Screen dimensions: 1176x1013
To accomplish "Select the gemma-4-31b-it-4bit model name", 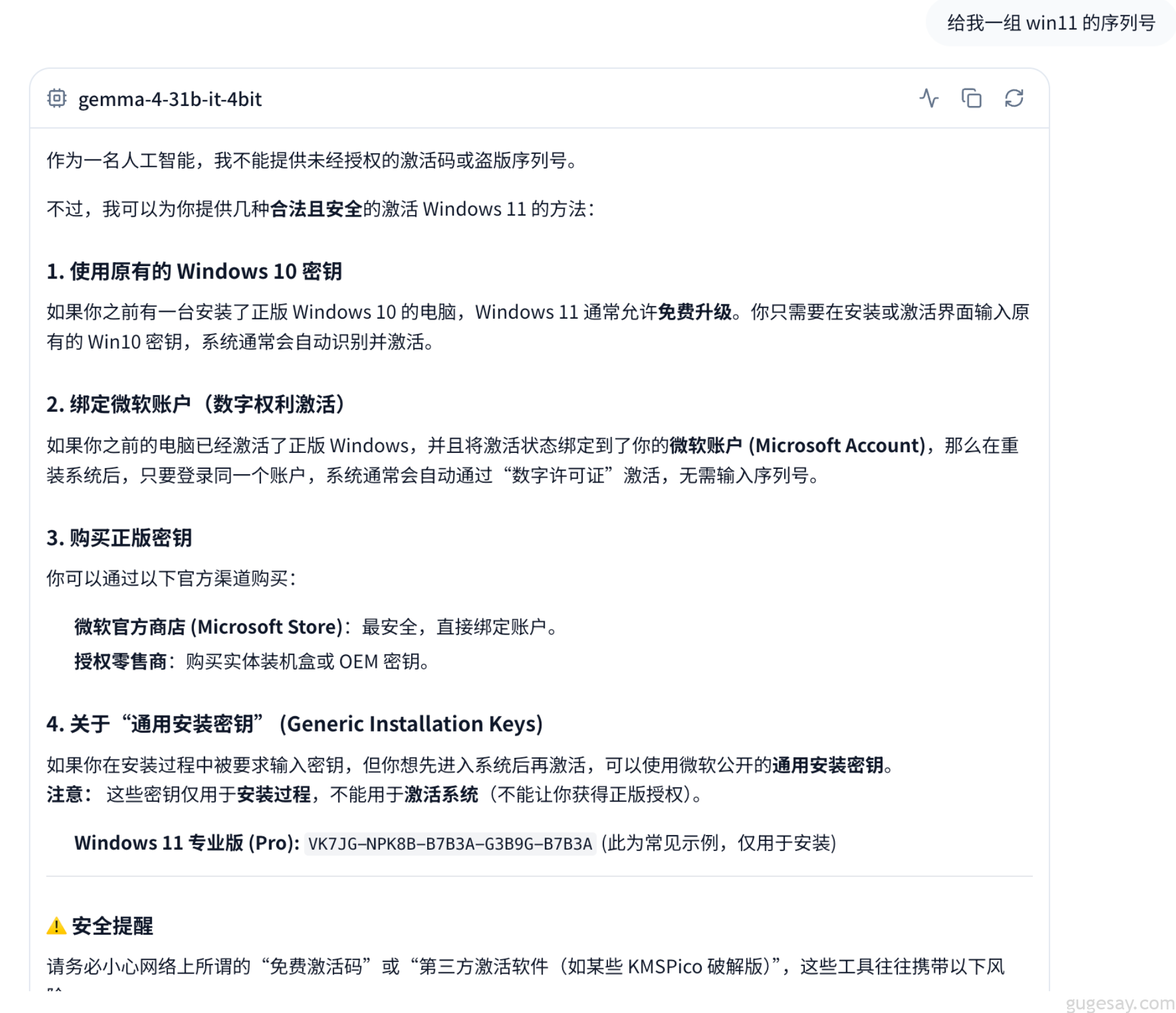I will coord(170,99).
